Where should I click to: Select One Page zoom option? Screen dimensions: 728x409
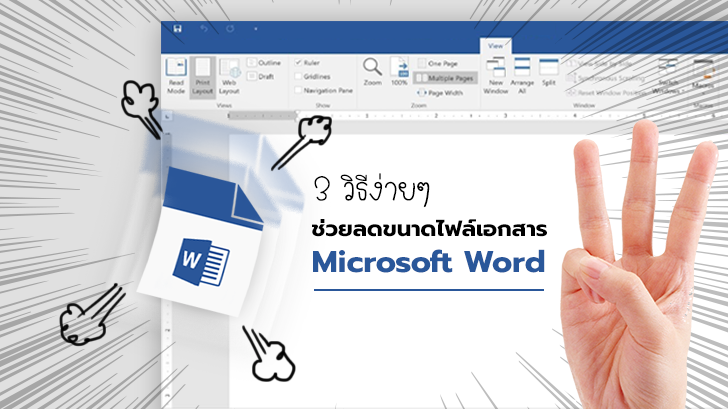[437, 63]
